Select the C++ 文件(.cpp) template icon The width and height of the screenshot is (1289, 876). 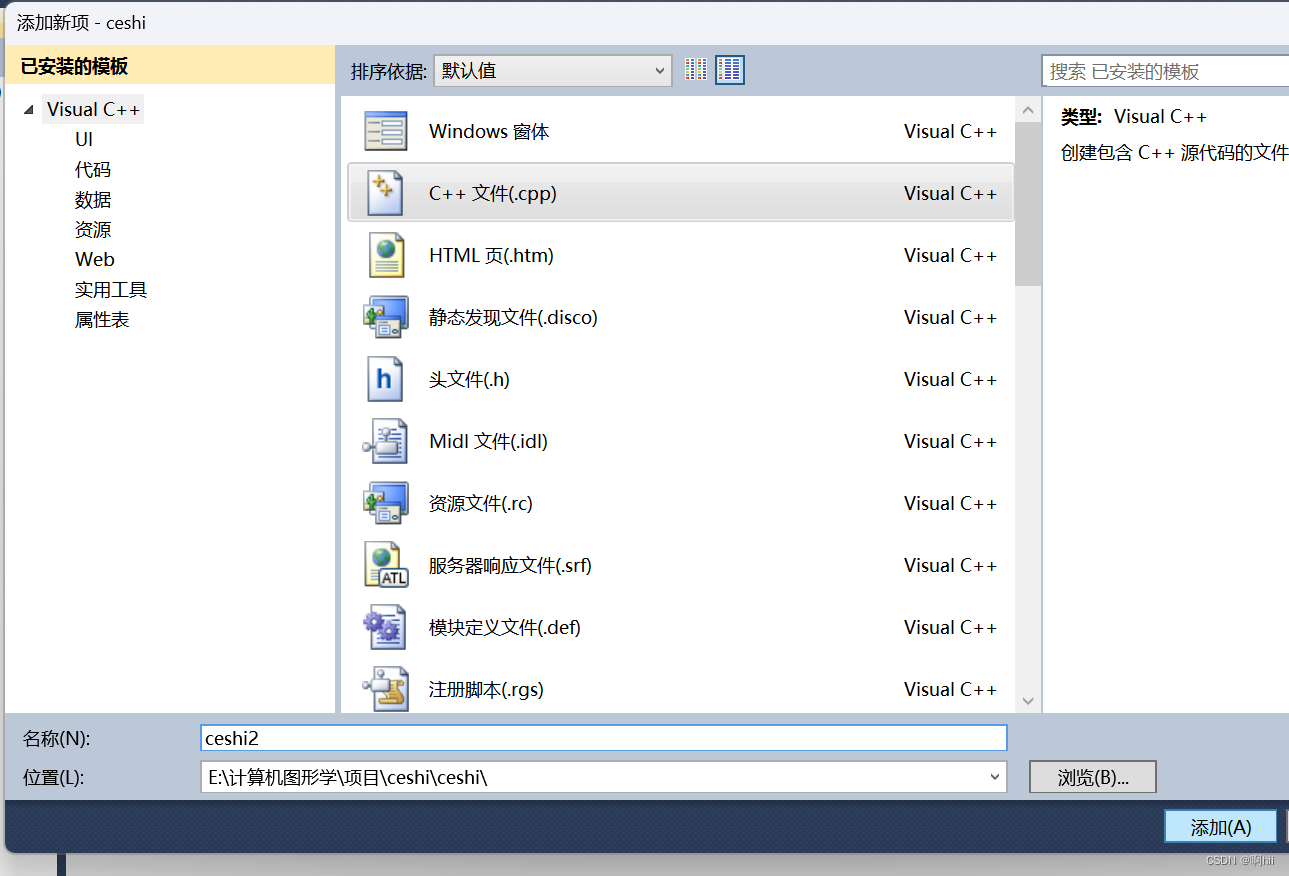pos(385,192)
